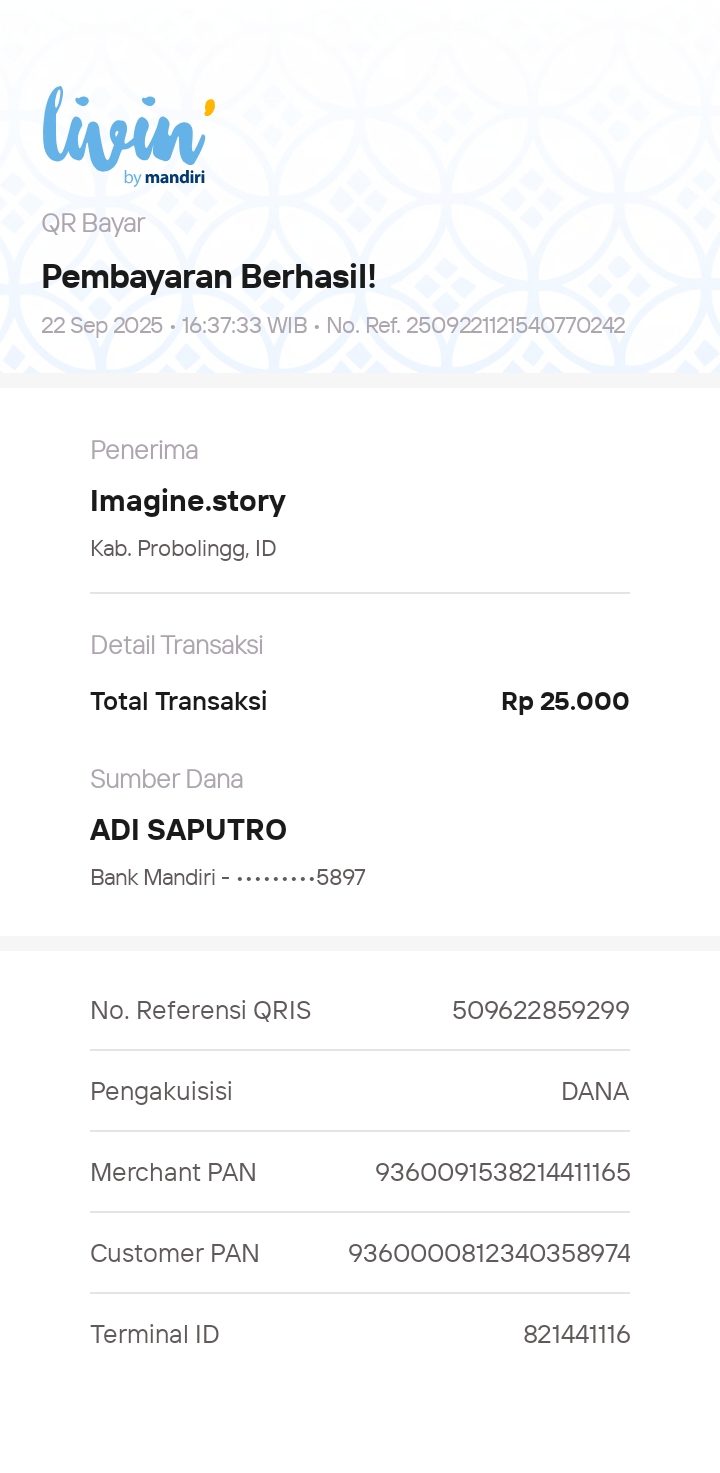
Task: Click the Livin' by Mandiri logo
Action: [x=128, y=137]
